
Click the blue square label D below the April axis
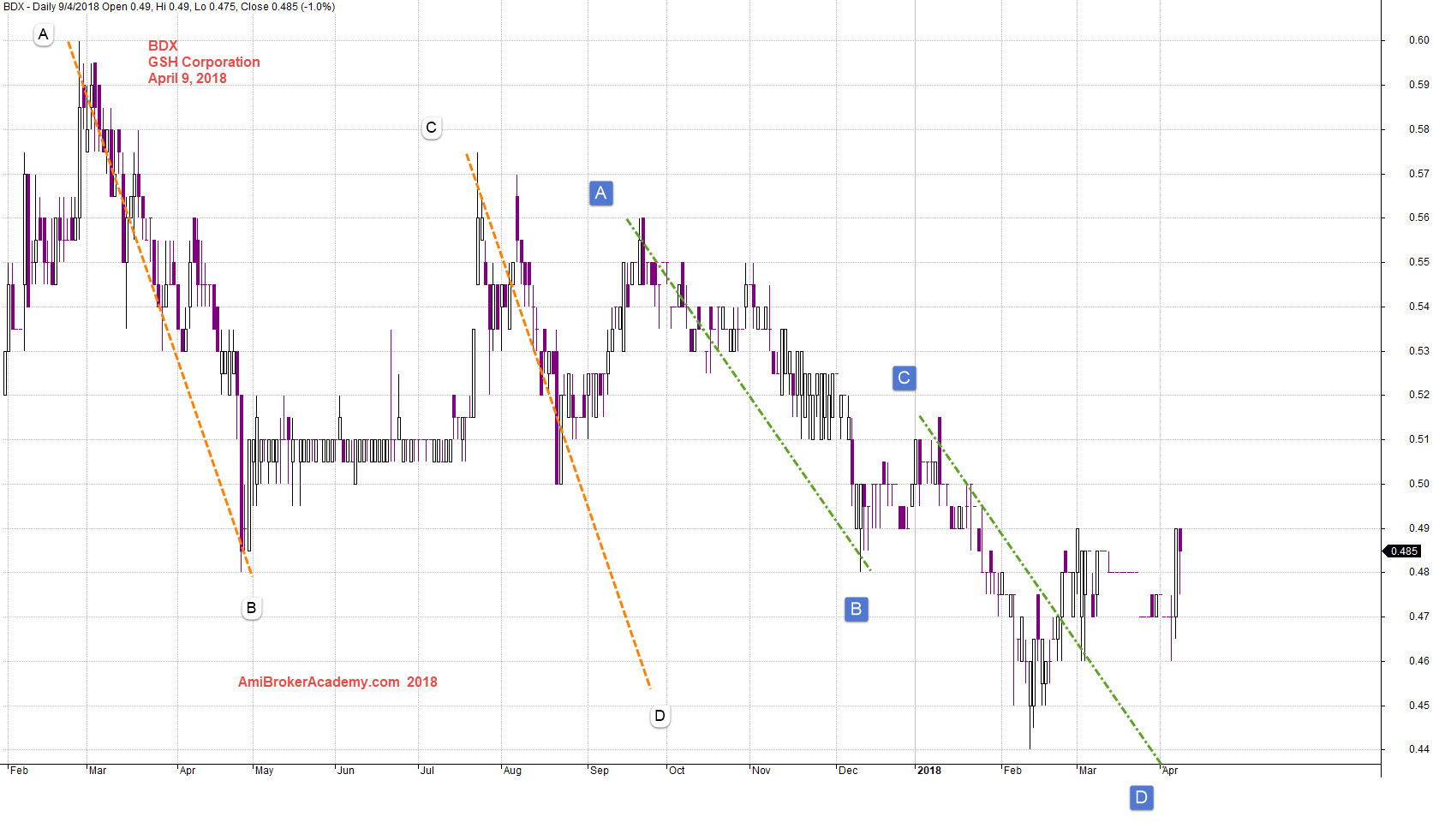pos(1141,798)
